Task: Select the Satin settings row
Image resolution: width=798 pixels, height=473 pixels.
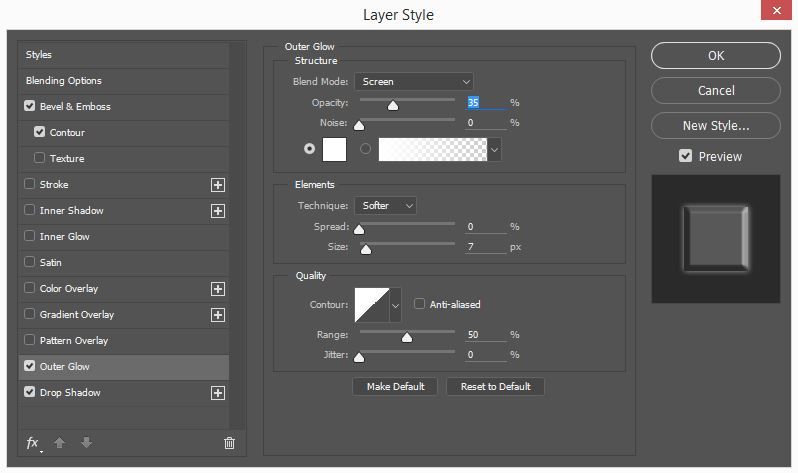Action: [123, 263]
